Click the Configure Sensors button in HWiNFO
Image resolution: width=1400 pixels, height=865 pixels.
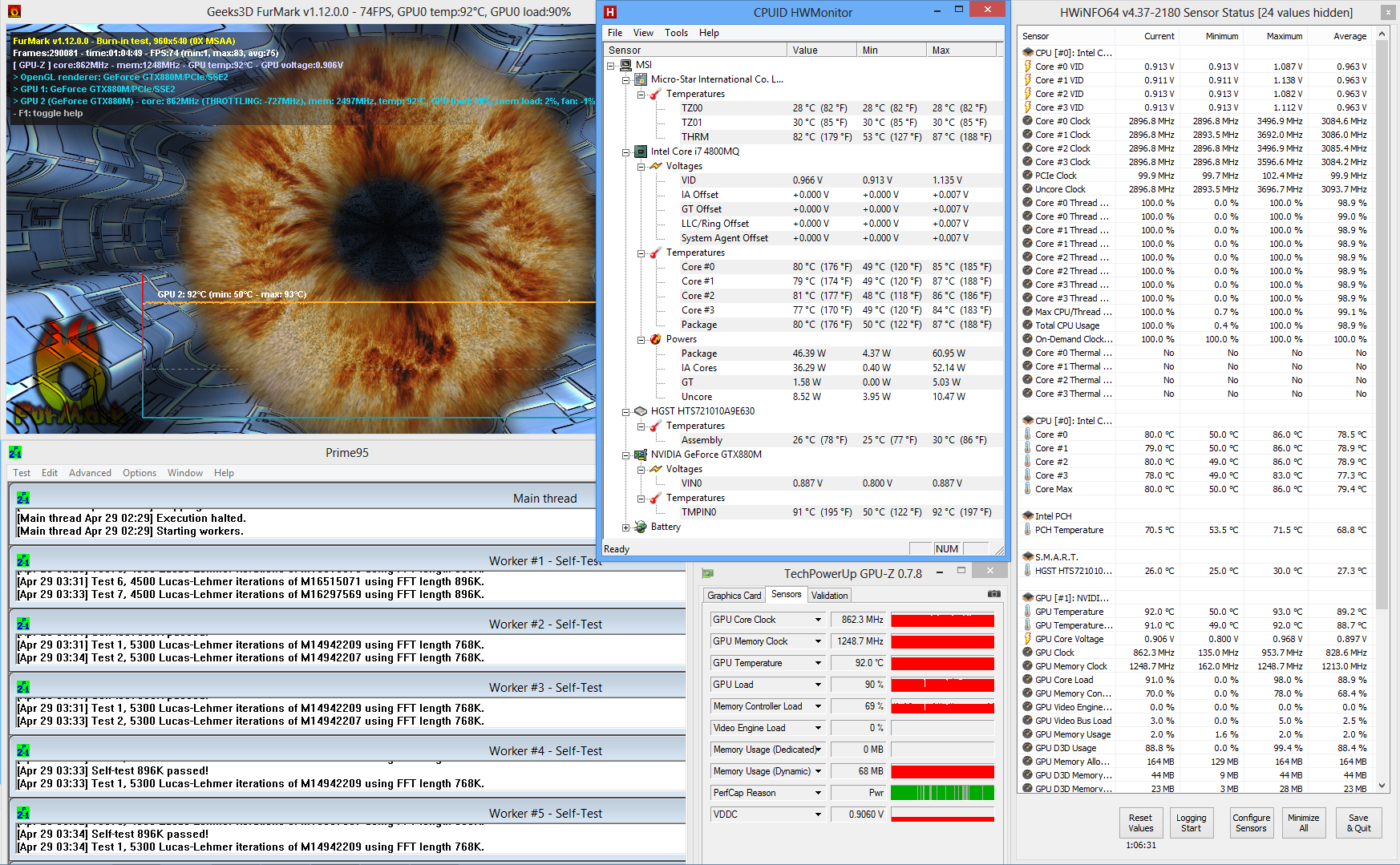pos(1252,823)
